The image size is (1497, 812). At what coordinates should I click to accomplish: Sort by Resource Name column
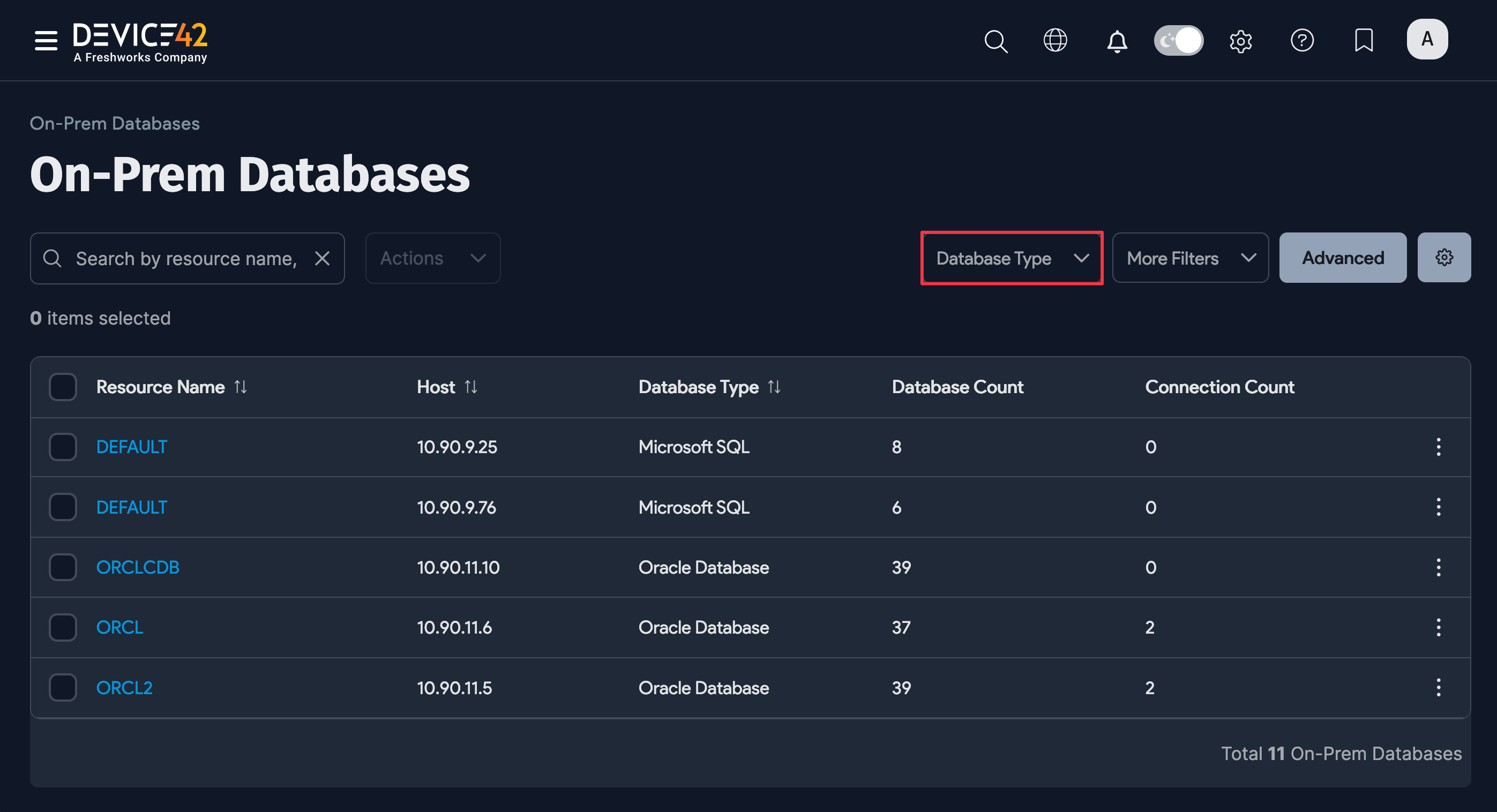point(241,387)
